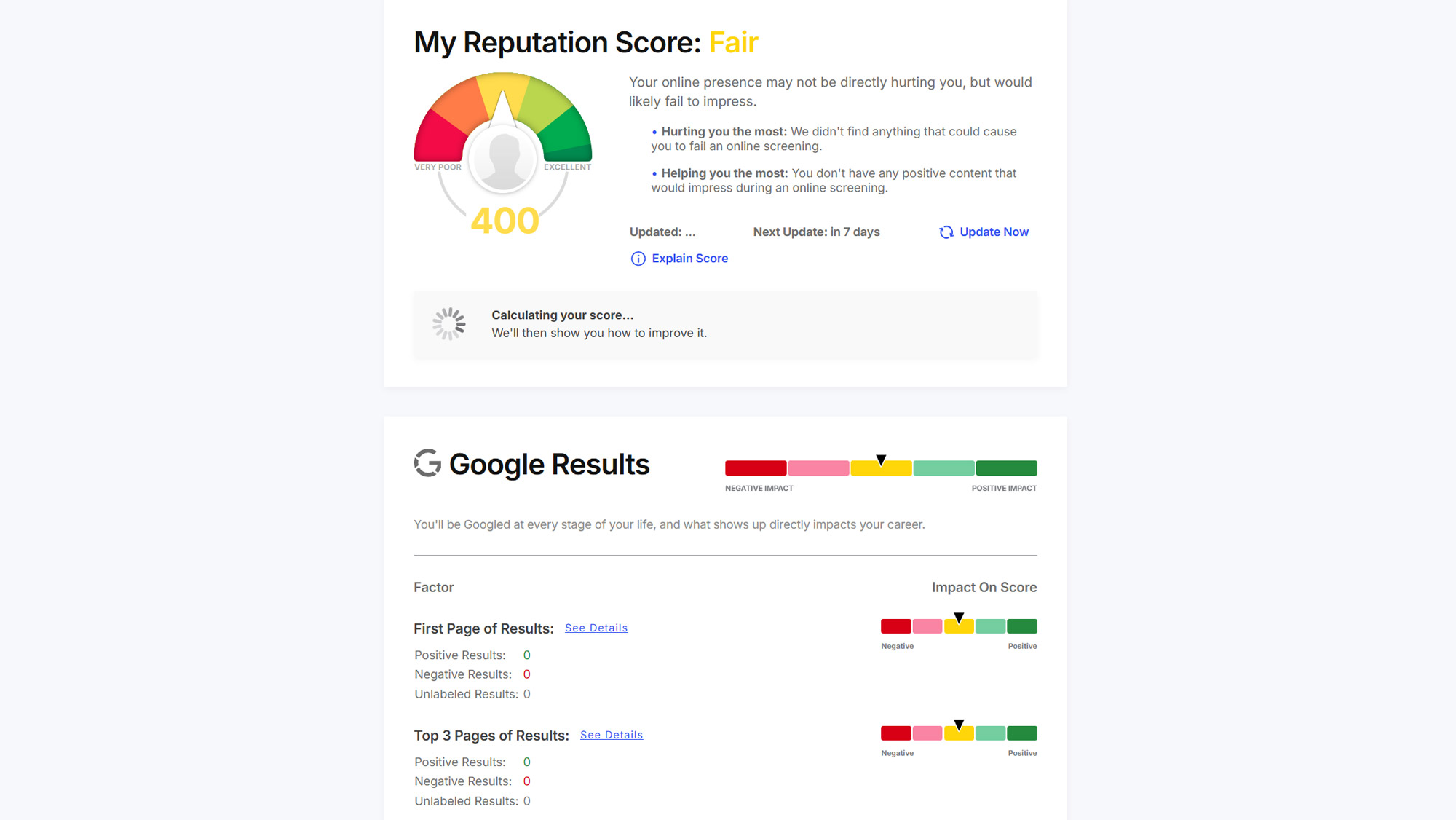Click the dark red segment of Google Results bar
Image resolution: width=1456 pixels, height=820 pixels.
click(x=756, y=468)
